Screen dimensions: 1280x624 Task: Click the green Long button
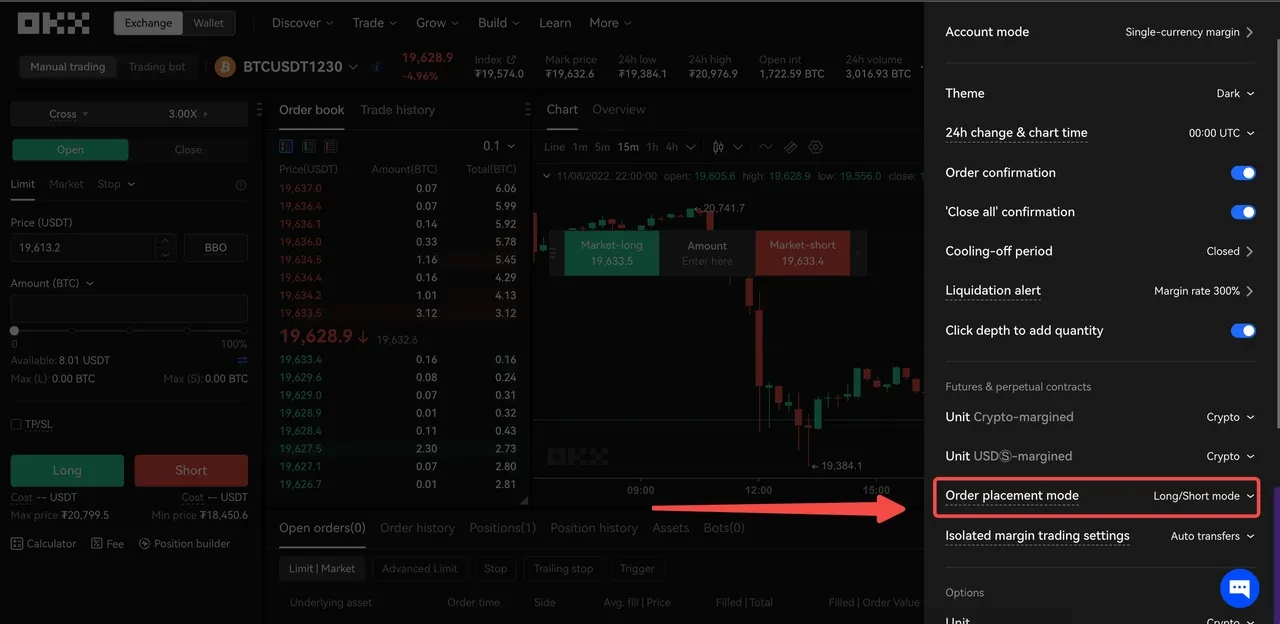[67, 470]
